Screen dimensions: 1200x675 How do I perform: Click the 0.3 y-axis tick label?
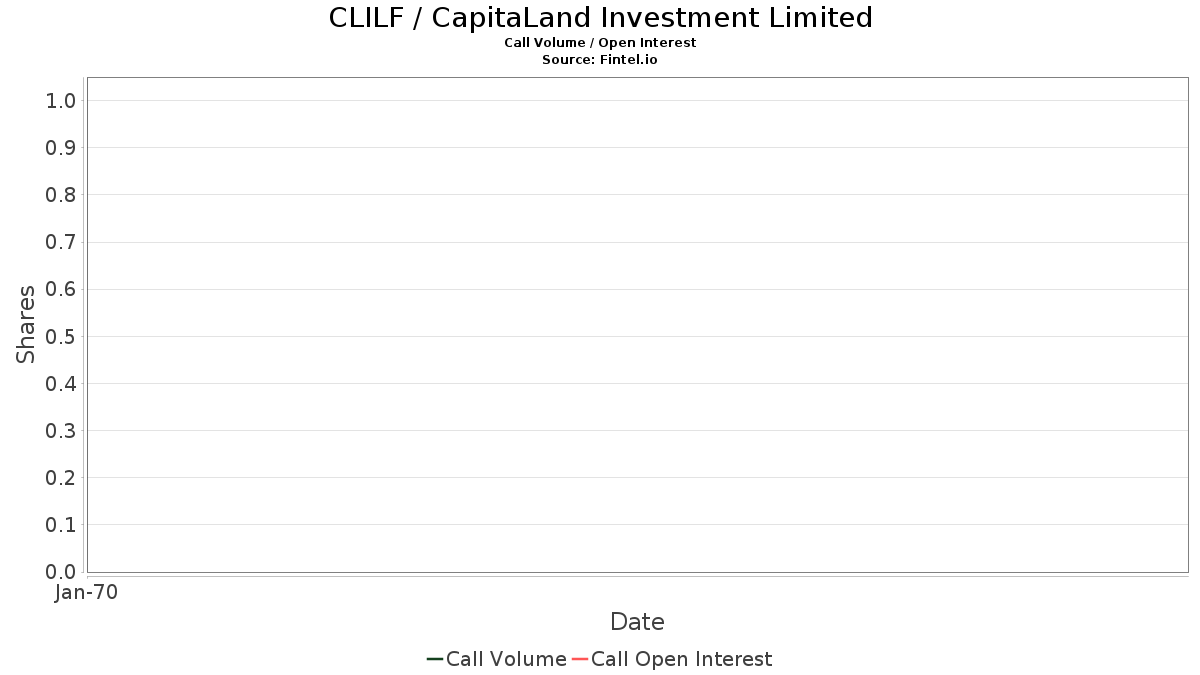(61, 431)
